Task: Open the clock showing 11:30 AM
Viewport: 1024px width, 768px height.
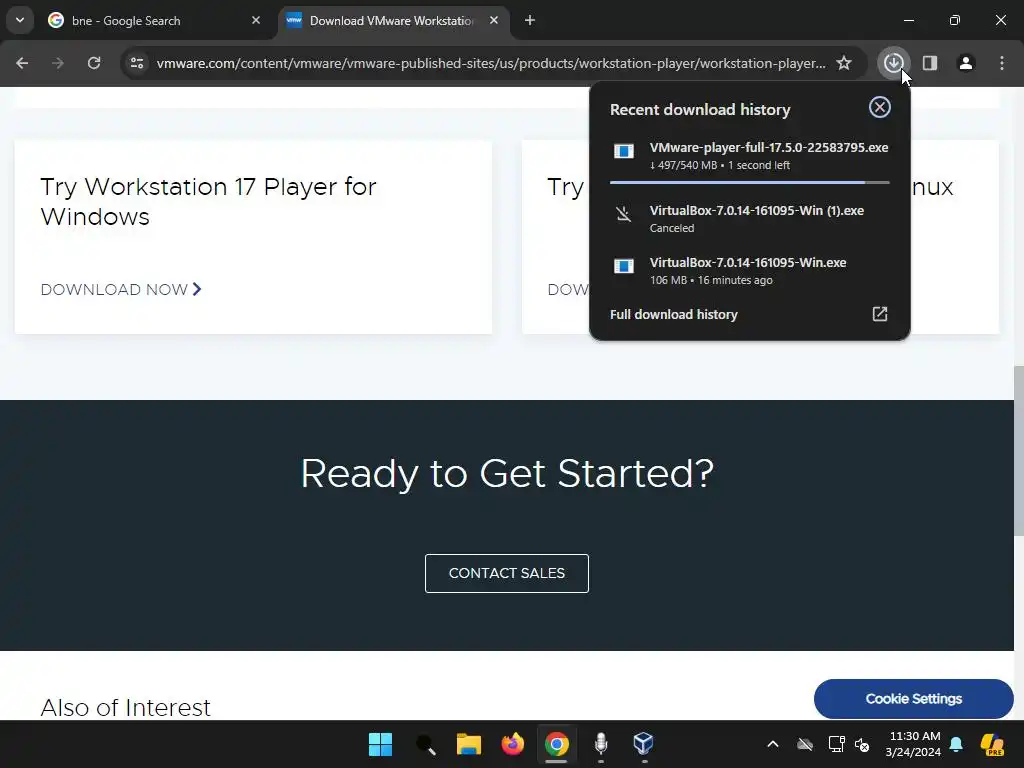Action: (913, 744)
